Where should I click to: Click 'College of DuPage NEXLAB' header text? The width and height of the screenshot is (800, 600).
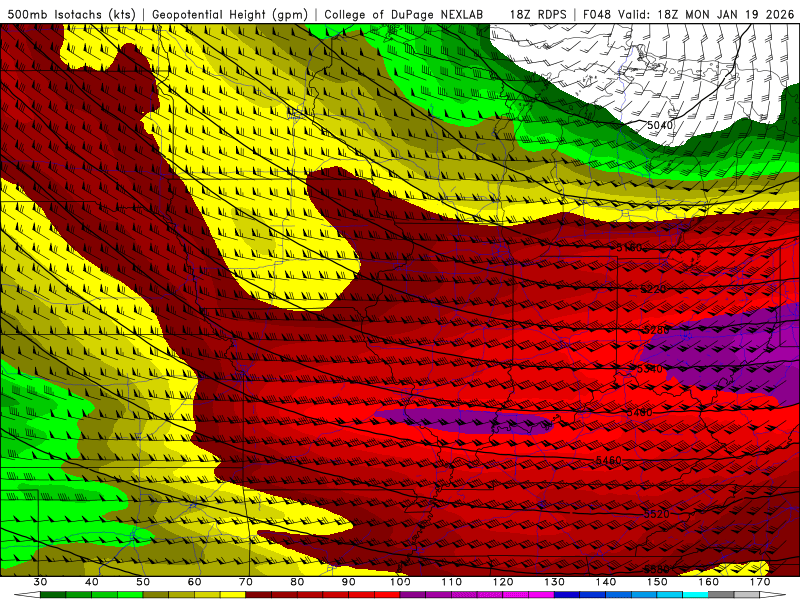[x=404, y=15]
